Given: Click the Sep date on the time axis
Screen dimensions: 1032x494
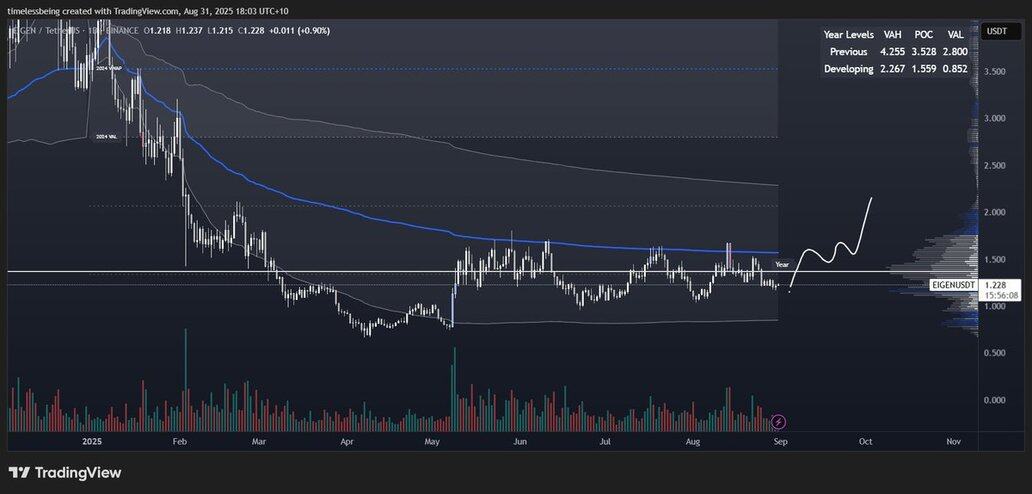Looking at the screenshot, I should click(781, 442).
